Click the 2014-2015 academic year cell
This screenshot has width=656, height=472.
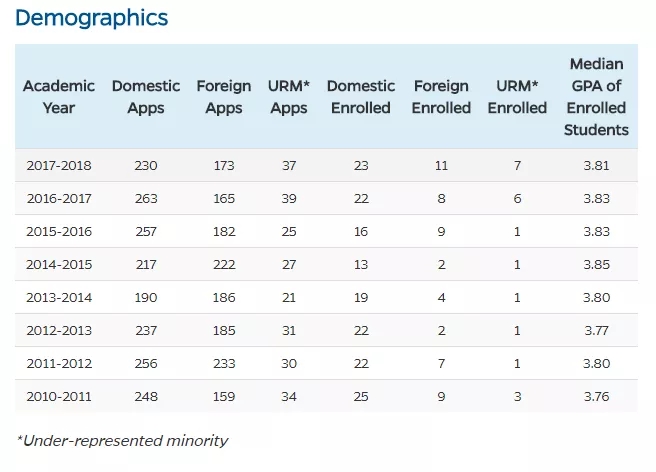[59, 264]
